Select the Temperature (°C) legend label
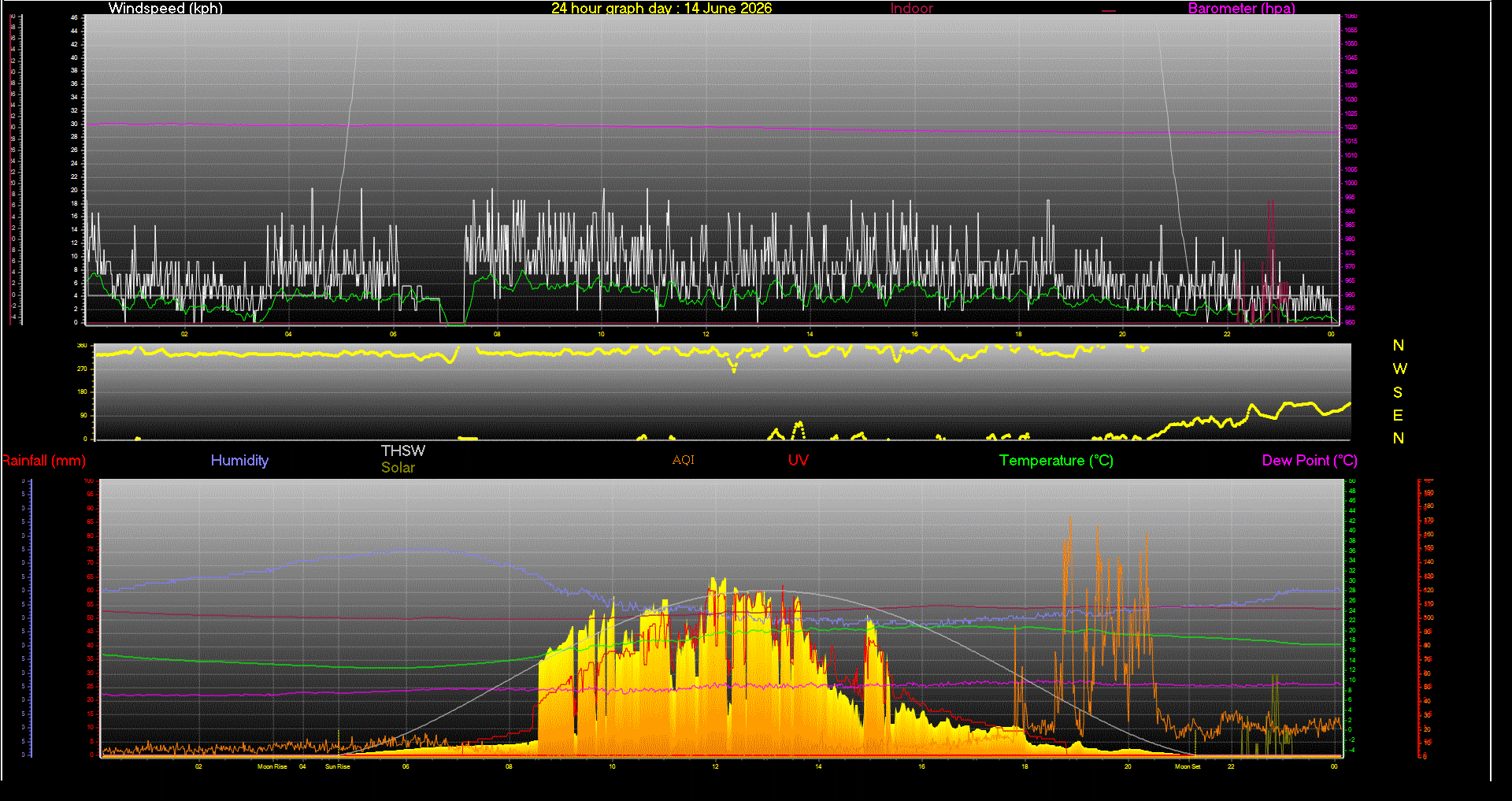The image size is (1512, 801). pos(1056,461)
